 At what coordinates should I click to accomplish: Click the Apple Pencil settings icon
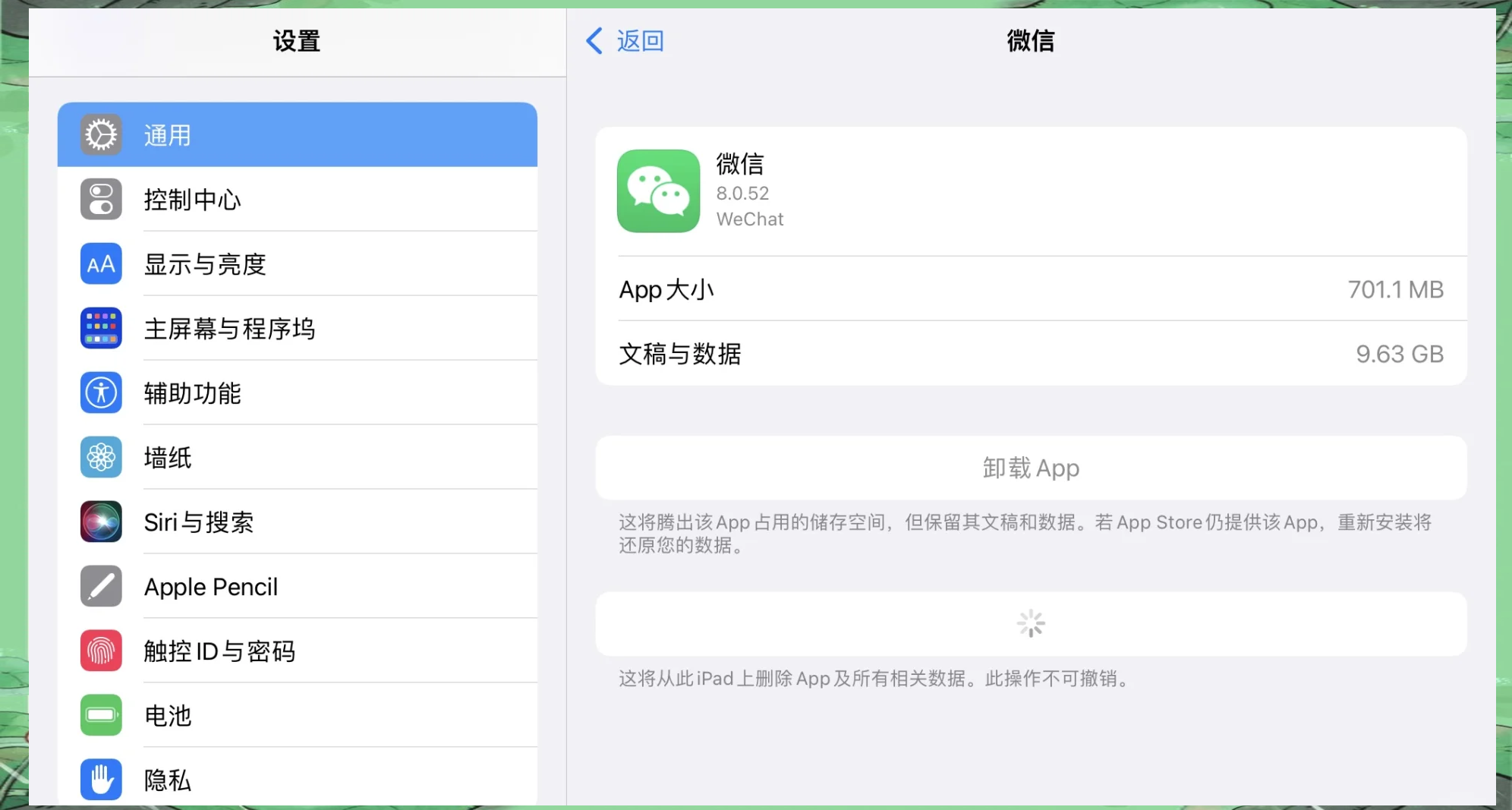[101, 586]
